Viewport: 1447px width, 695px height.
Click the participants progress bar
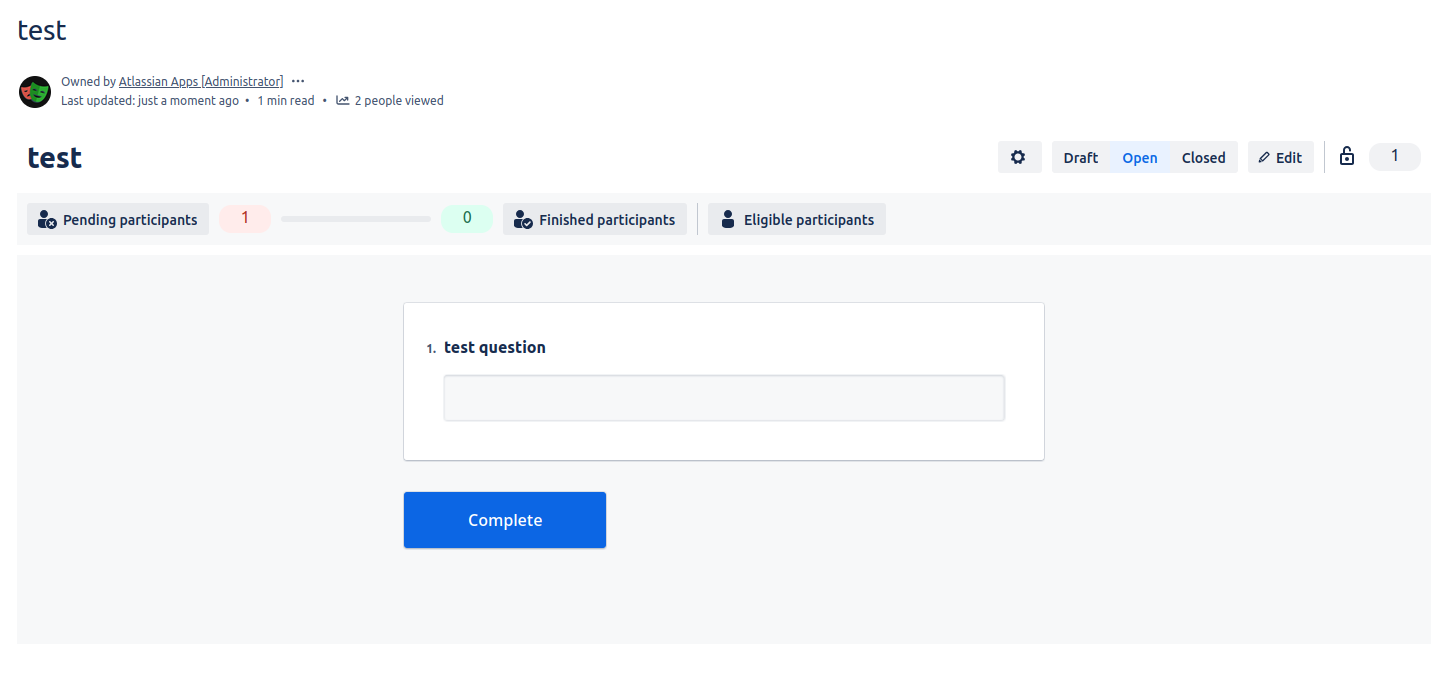[x=356, y=219]
